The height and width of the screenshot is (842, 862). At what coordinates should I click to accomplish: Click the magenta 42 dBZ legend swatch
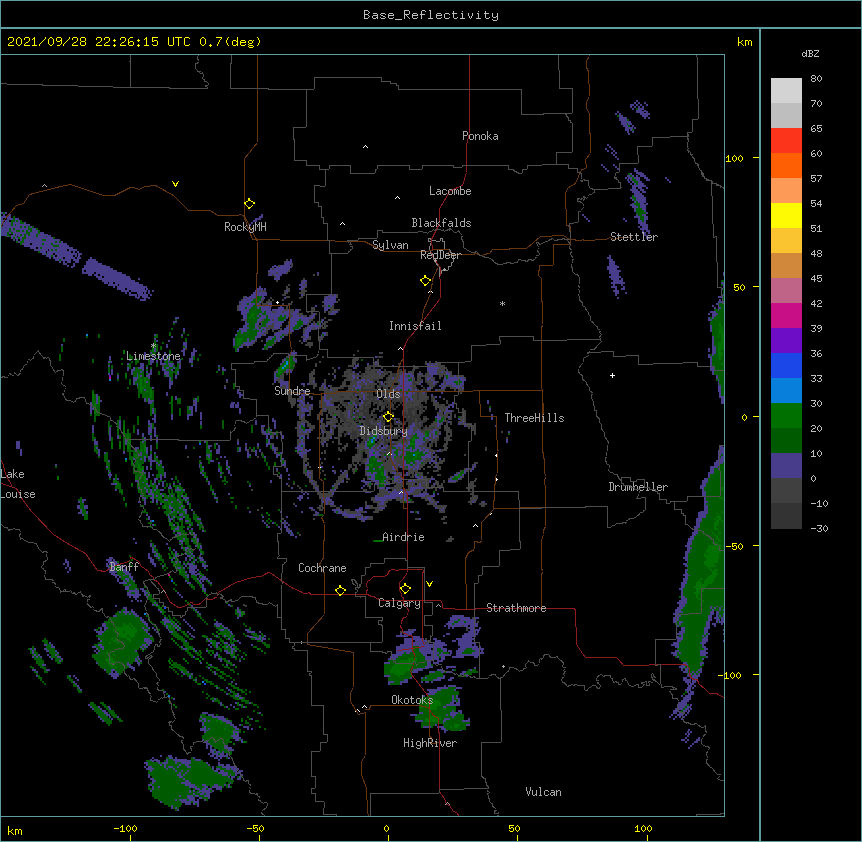[x=786, y=315]
